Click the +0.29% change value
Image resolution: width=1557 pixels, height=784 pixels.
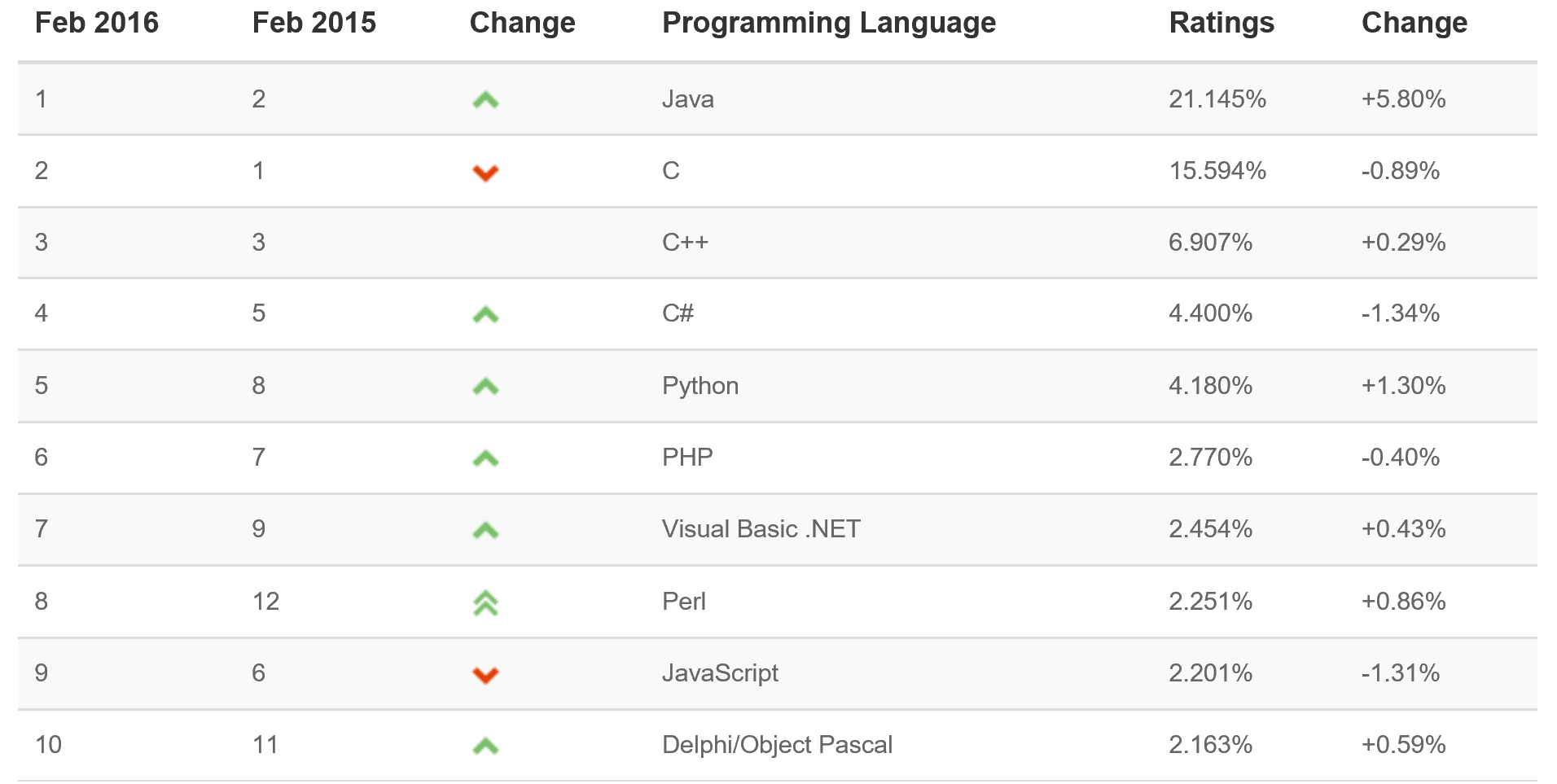coord(1404,243)
